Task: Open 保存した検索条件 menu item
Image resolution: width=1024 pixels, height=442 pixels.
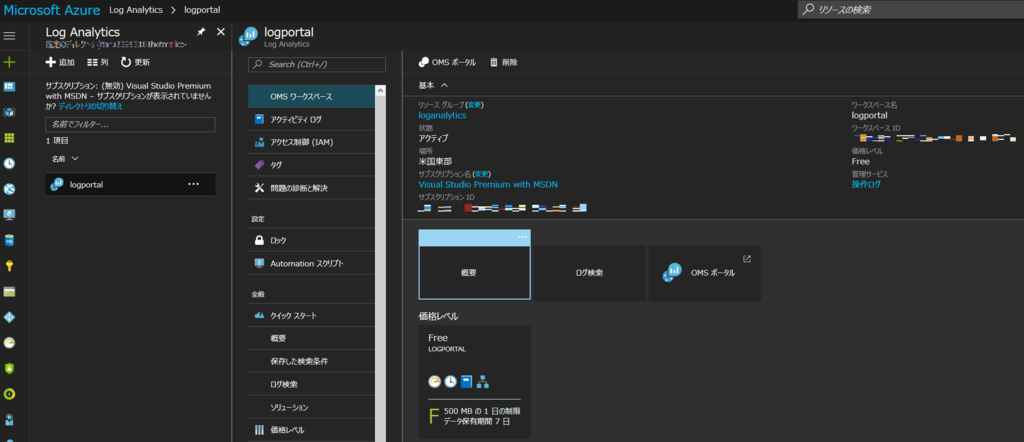Action: pos(312,361)
